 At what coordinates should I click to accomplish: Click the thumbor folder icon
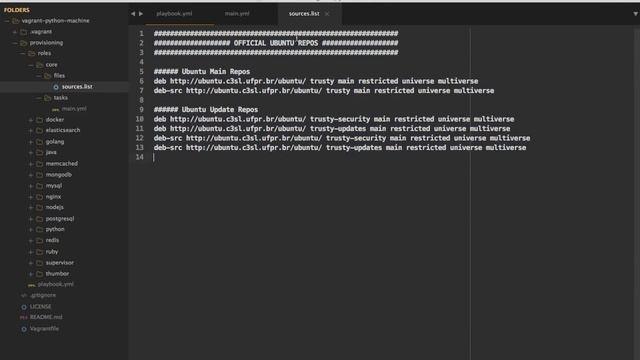40,274
